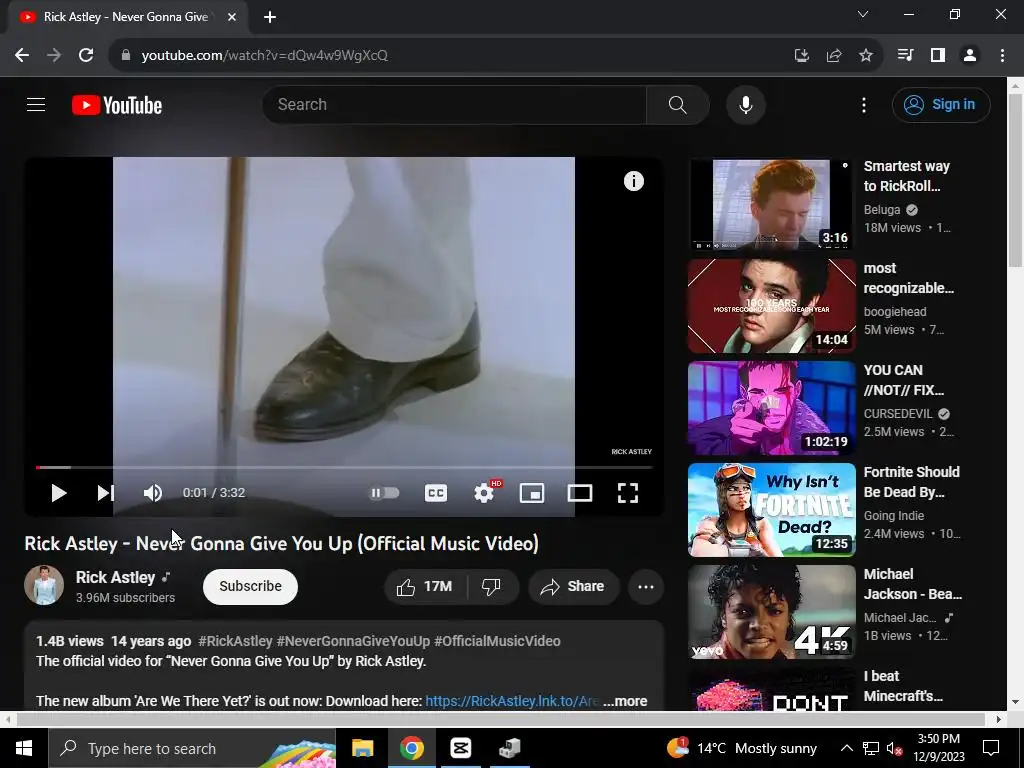The width and height of the screenshot is (1024, 768).
Task: Open the YouTube guide hamburger menu
Action: pos(36,104)
